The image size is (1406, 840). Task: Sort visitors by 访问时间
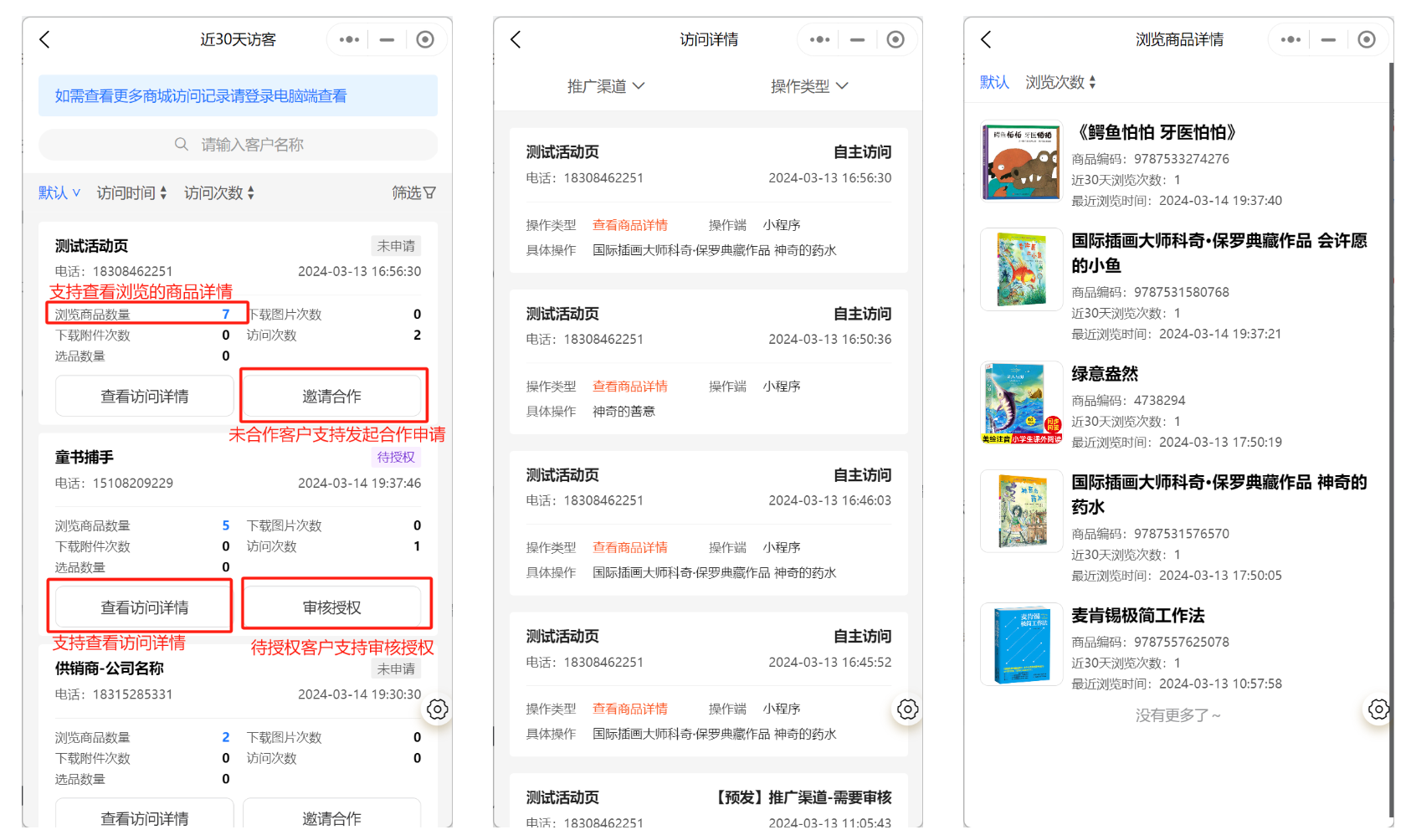131,192
